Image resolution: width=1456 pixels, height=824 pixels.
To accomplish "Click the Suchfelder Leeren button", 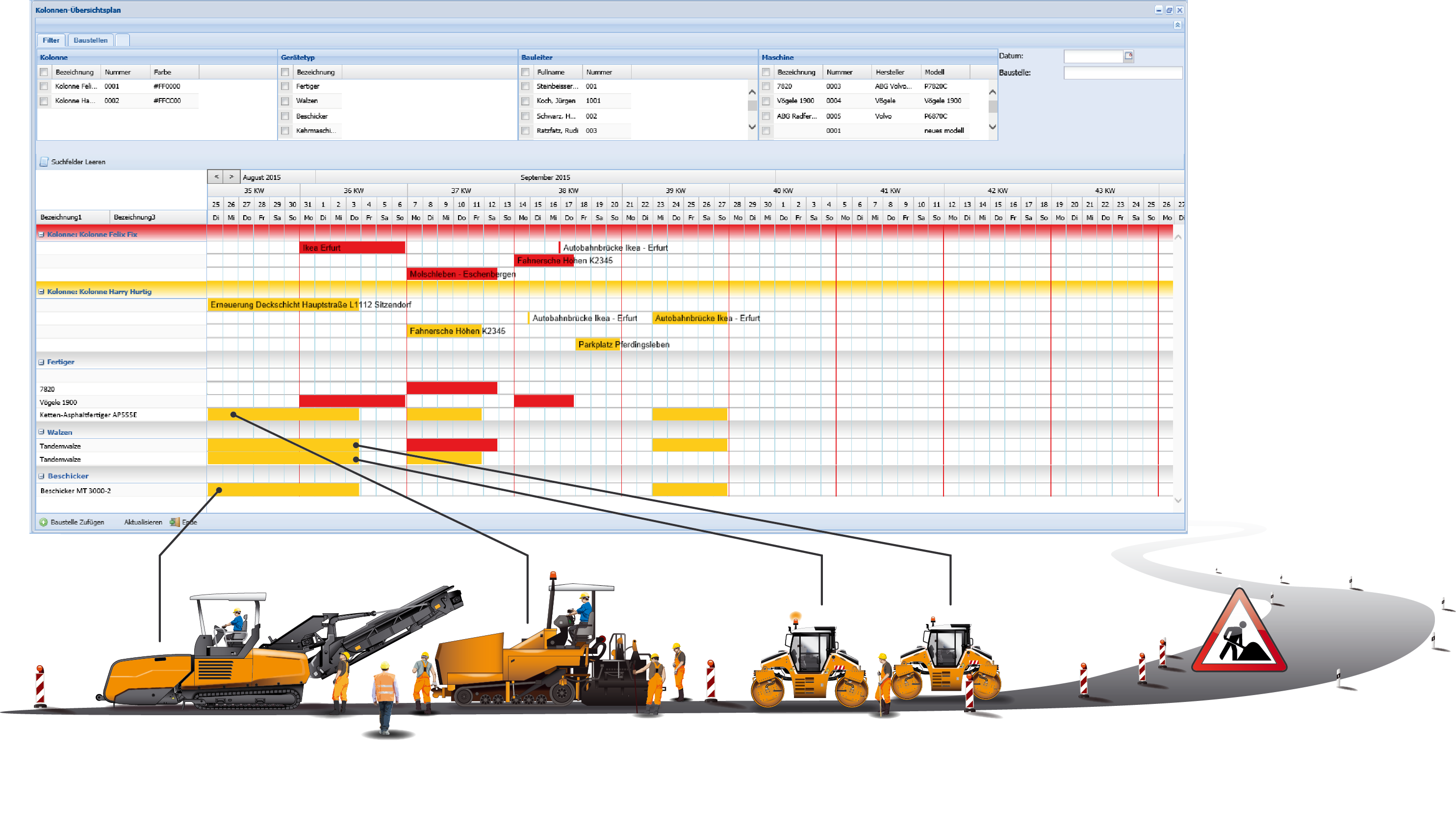I will [77, 162].
